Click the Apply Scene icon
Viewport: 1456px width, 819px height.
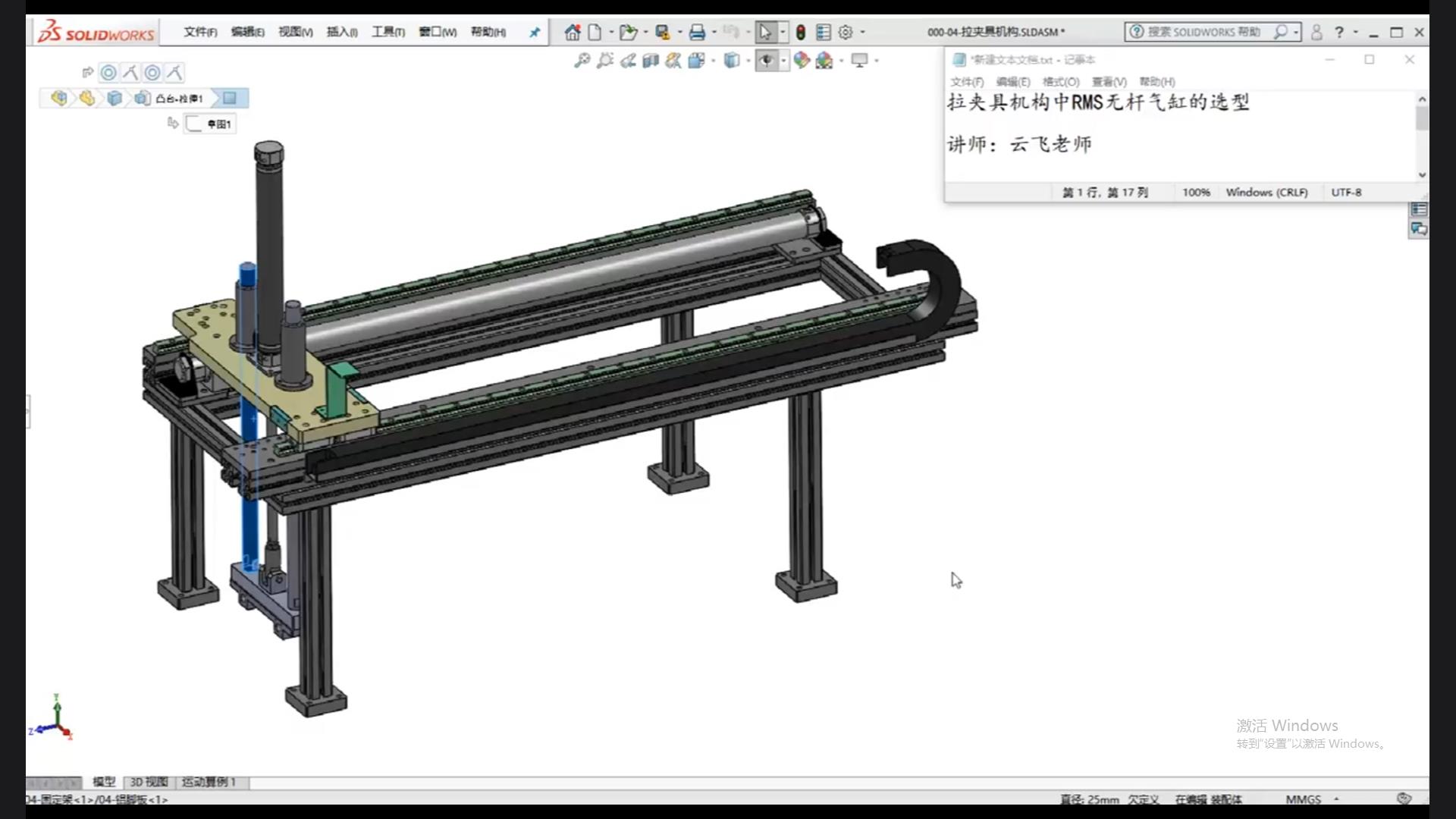coord(824,60)
